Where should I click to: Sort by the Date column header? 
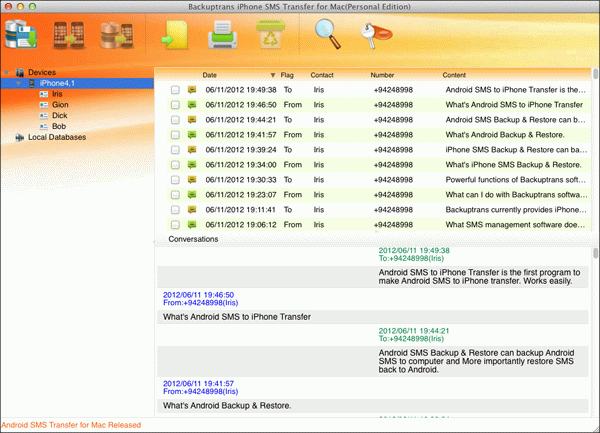click(210, 75)
